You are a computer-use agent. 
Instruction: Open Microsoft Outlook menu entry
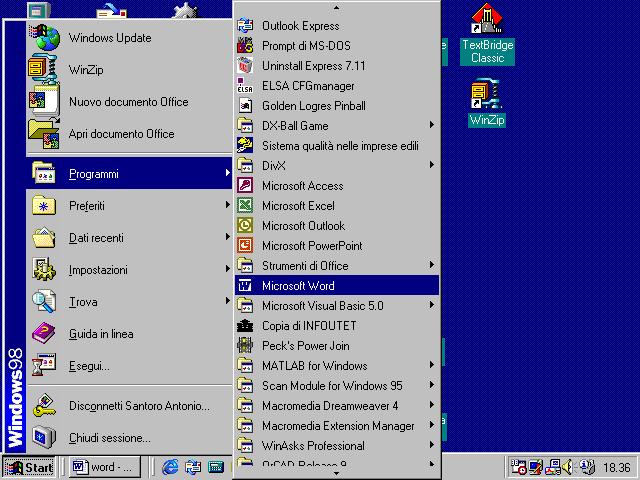(337, 225)
